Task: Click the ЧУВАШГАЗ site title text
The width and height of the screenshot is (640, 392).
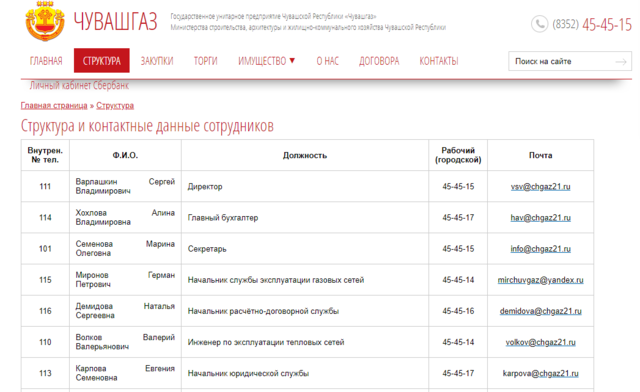Action: pyautogui.click(x=116, y=21)
